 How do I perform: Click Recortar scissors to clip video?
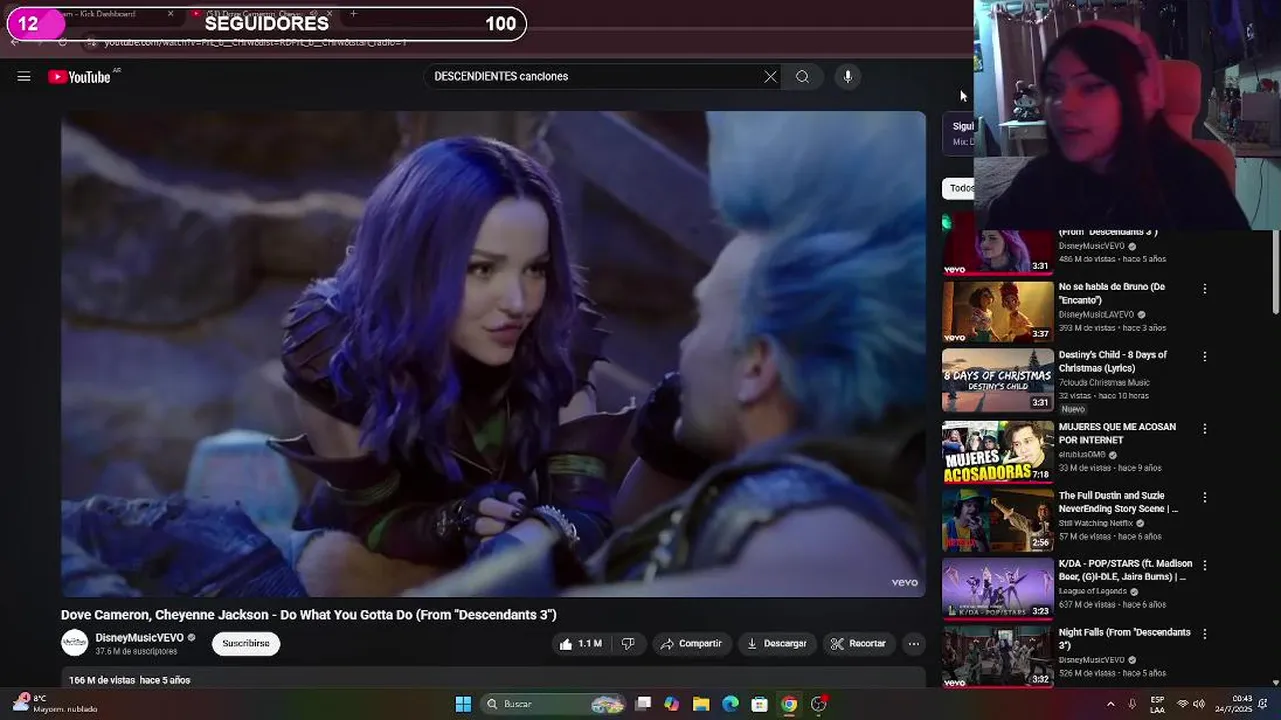[858, 644]
